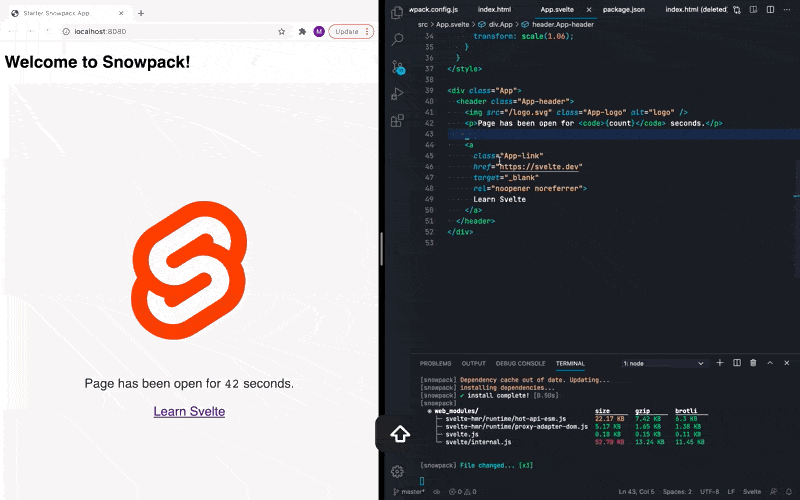Bookmark this page with the star icon
This screenshot has height=500, width=800.
pos(282,32)
